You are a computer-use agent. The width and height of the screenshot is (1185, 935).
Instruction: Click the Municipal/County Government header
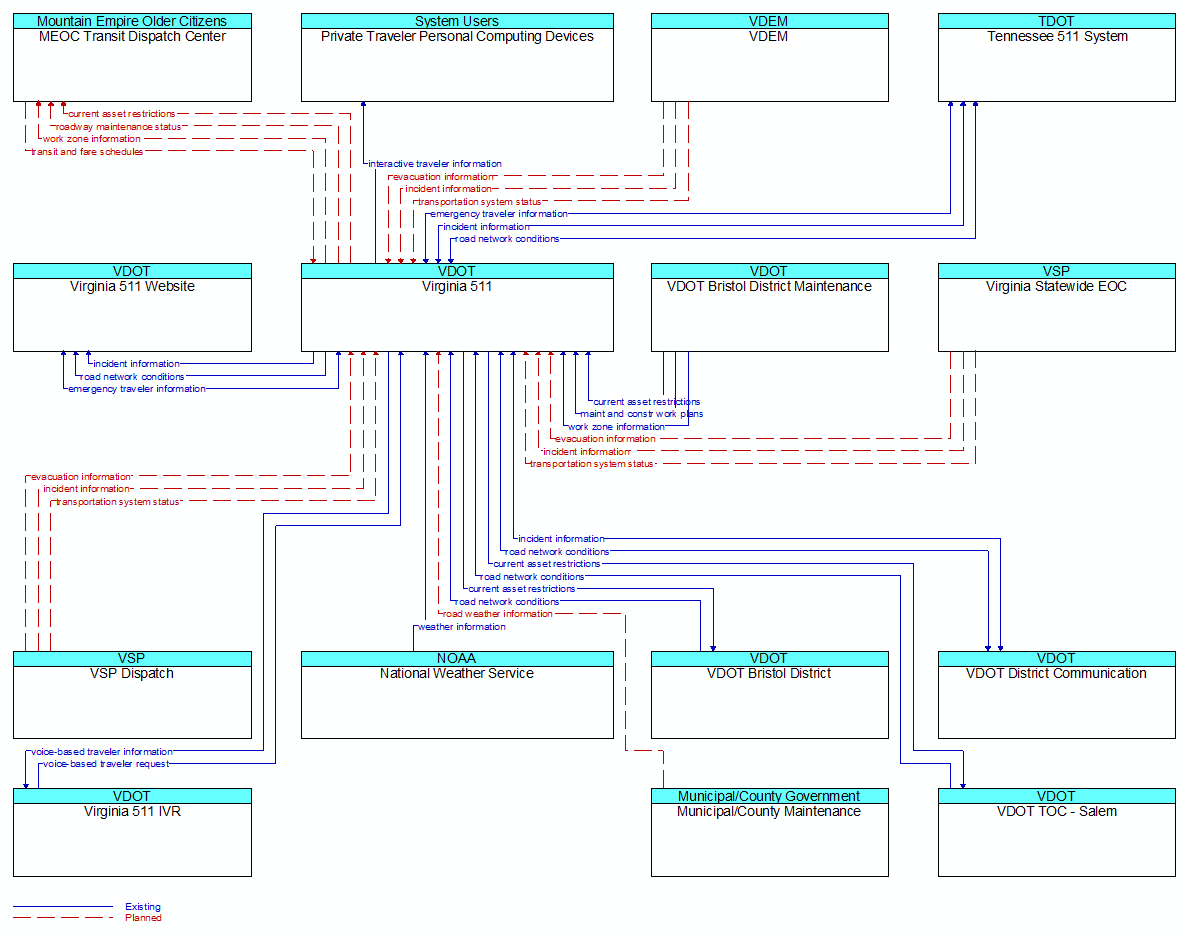tap(769, 796)
